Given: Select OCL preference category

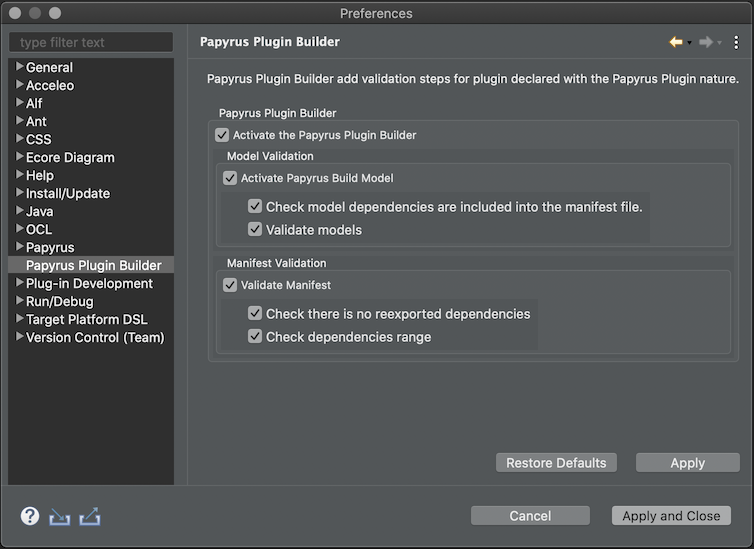Looking at the screenshot, I should click(39, 230).
